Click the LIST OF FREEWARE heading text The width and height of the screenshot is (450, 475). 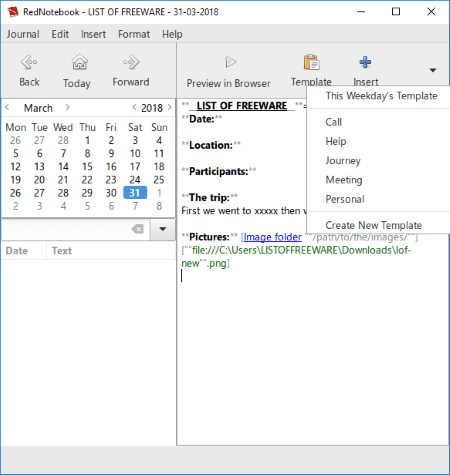pyautogui.click(x=242, y=106)
